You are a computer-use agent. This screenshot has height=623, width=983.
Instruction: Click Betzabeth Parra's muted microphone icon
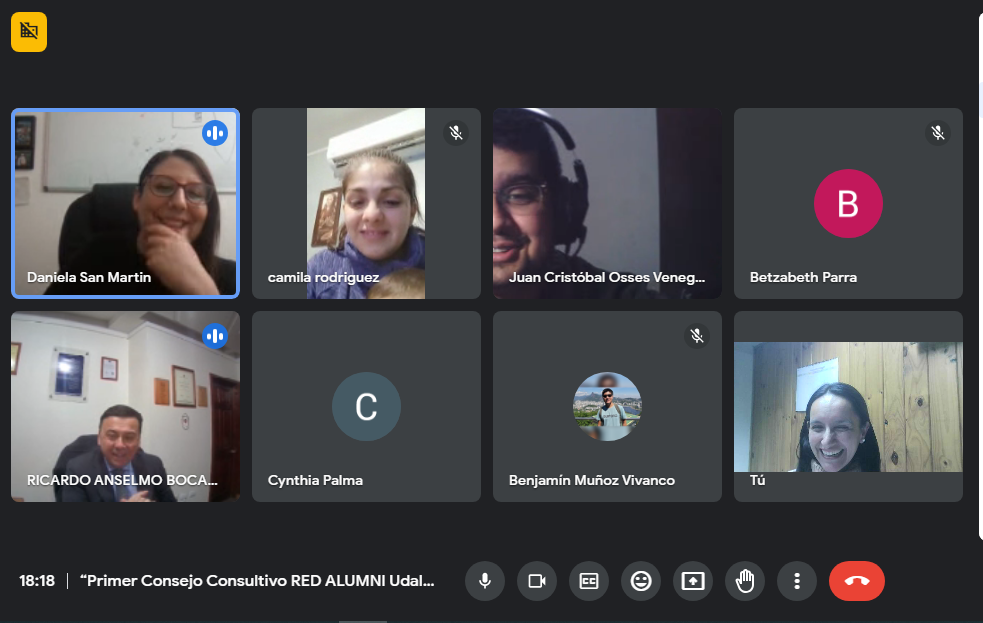coord(938,133)
